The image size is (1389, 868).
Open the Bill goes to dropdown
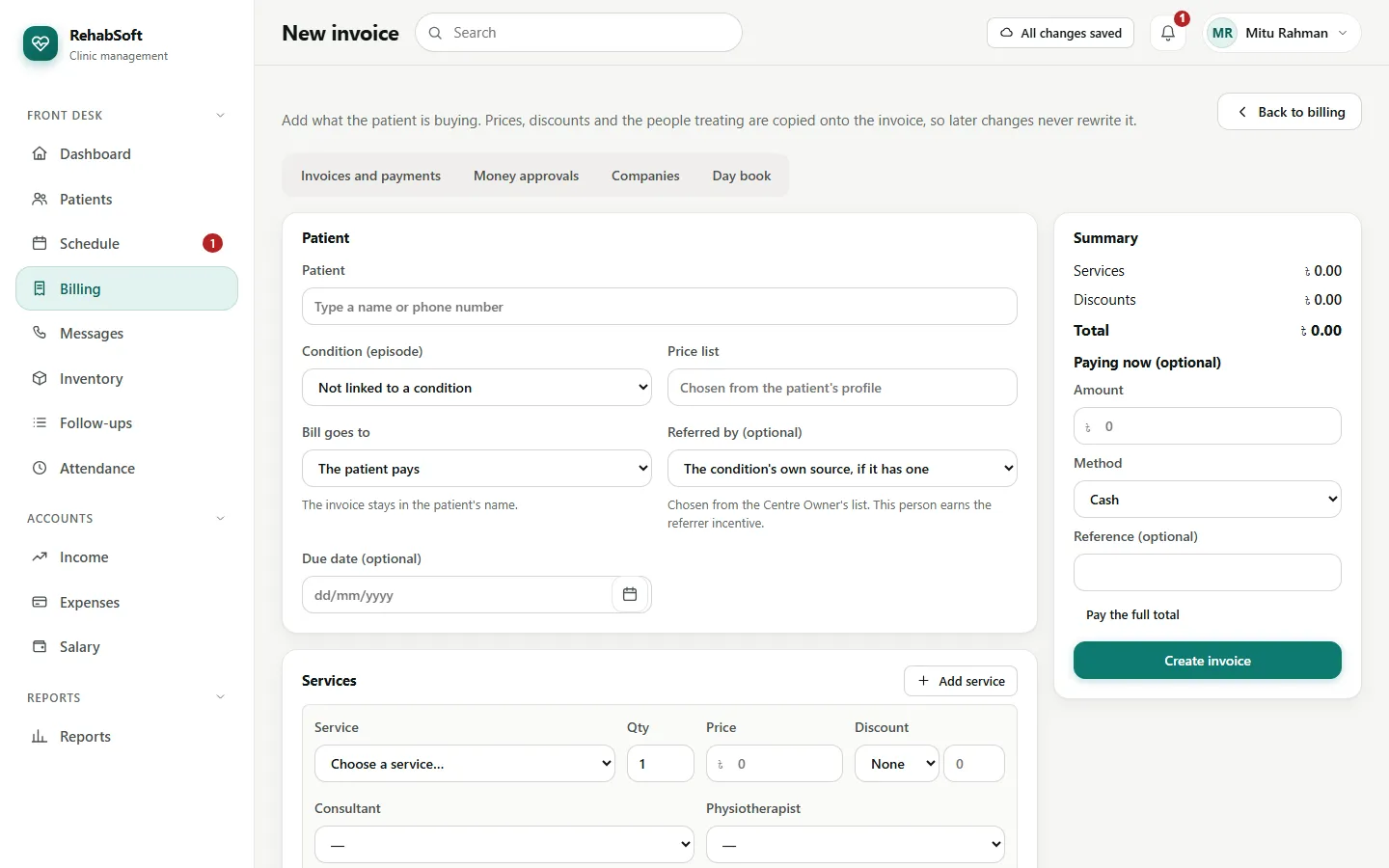[x=477, y=469]
